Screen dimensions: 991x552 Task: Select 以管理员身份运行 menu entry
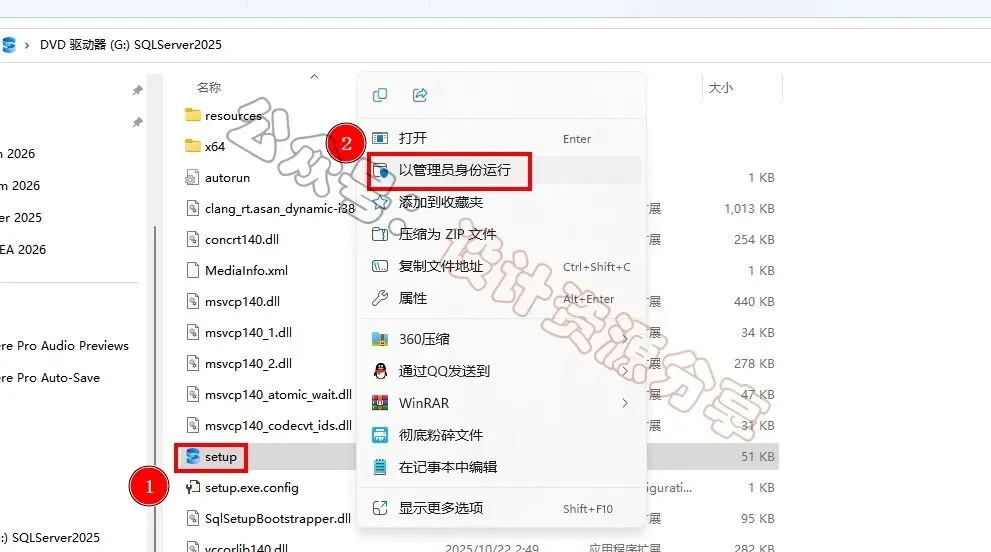502,170
